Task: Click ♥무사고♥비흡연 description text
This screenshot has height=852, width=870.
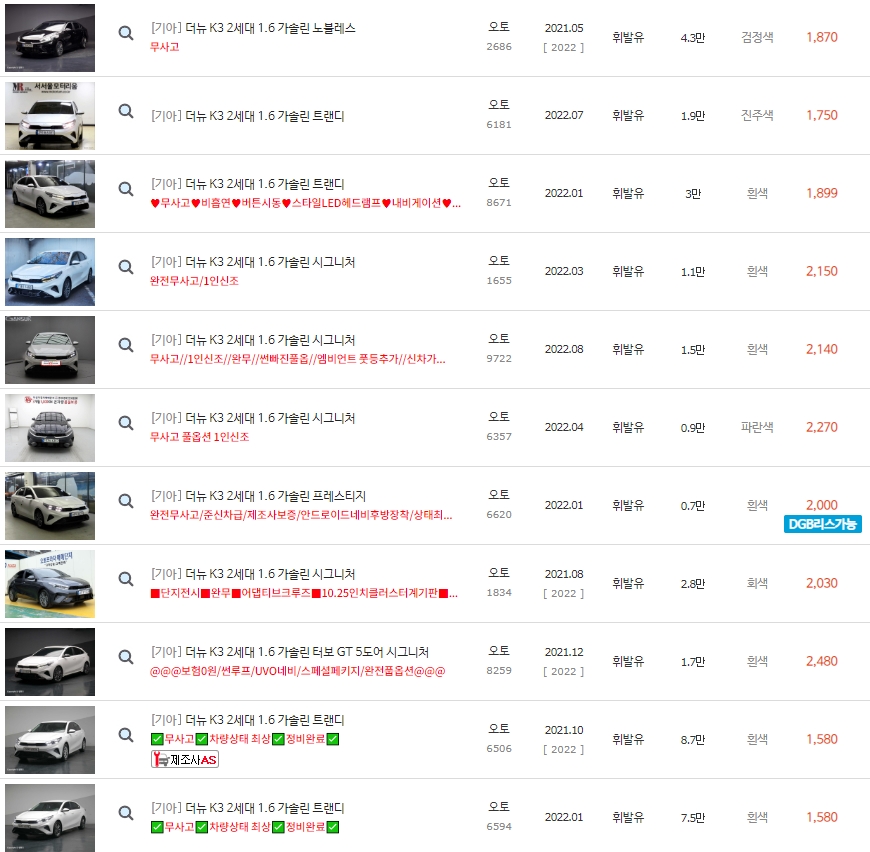Action: pos(305,203)
